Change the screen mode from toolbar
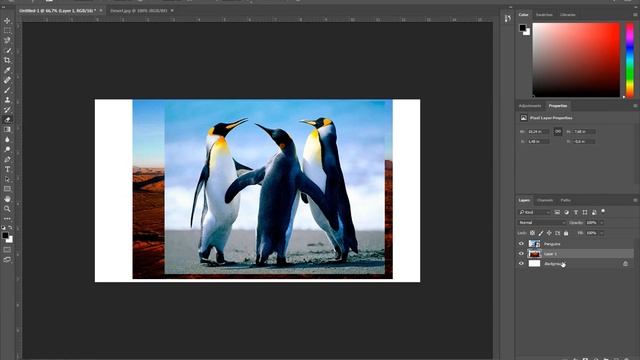Screen dimensions: 640x360 click(7, 260)
